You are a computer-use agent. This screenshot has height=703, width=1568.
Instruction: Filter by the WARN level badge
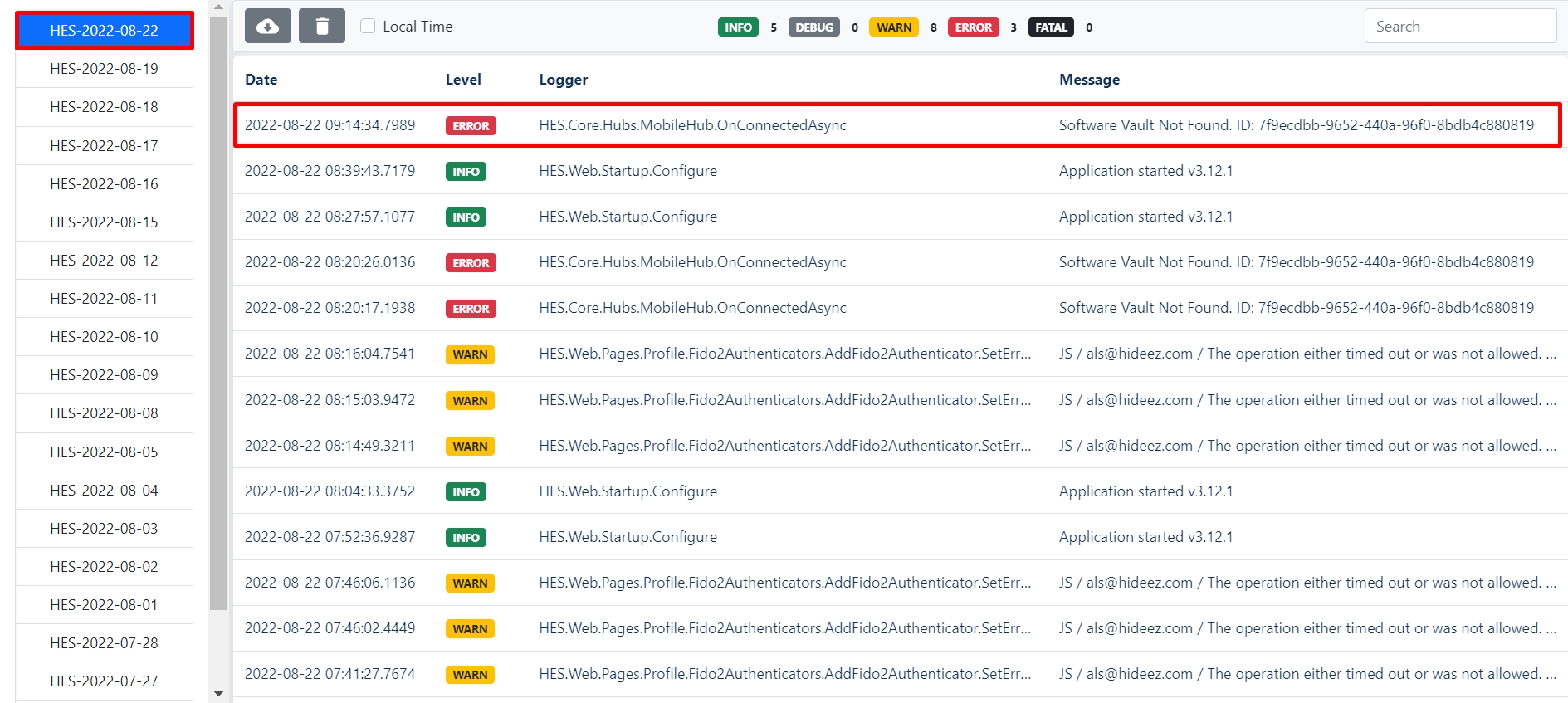[893, 27]
